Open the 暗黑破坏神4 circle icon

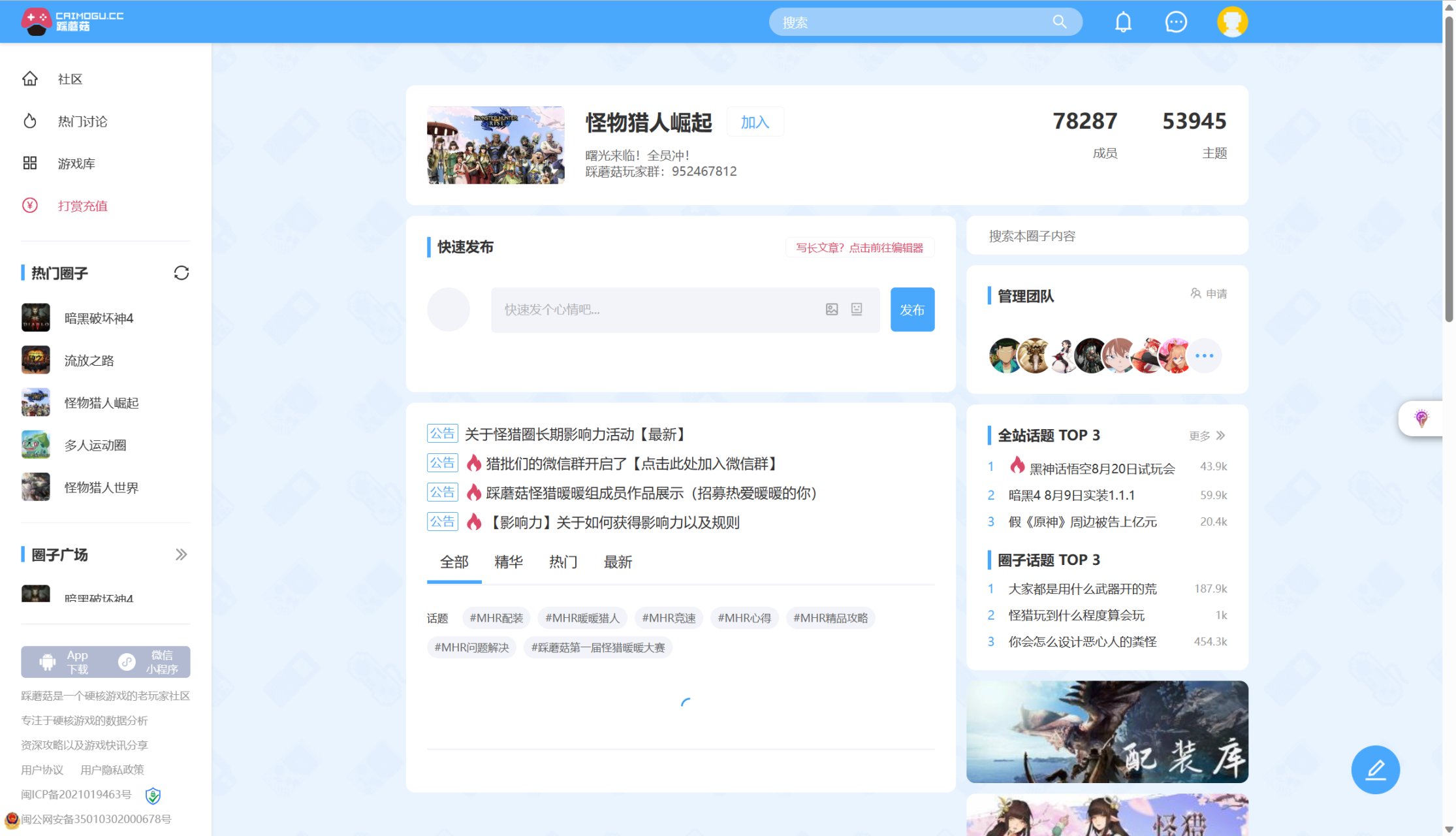coord(36,318)
